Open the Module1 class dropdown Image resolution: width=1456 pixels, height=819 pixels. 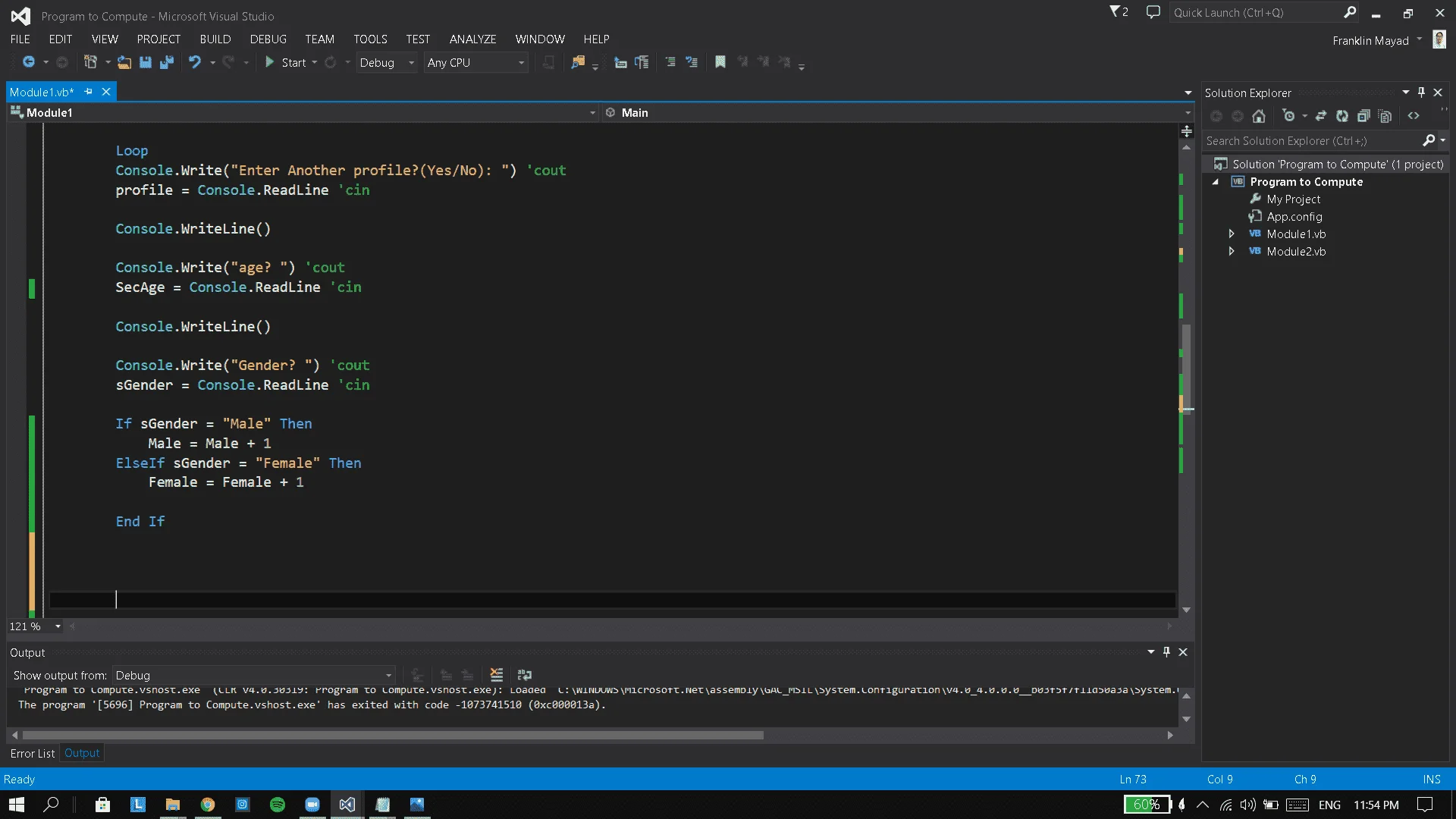pos(303,113)
